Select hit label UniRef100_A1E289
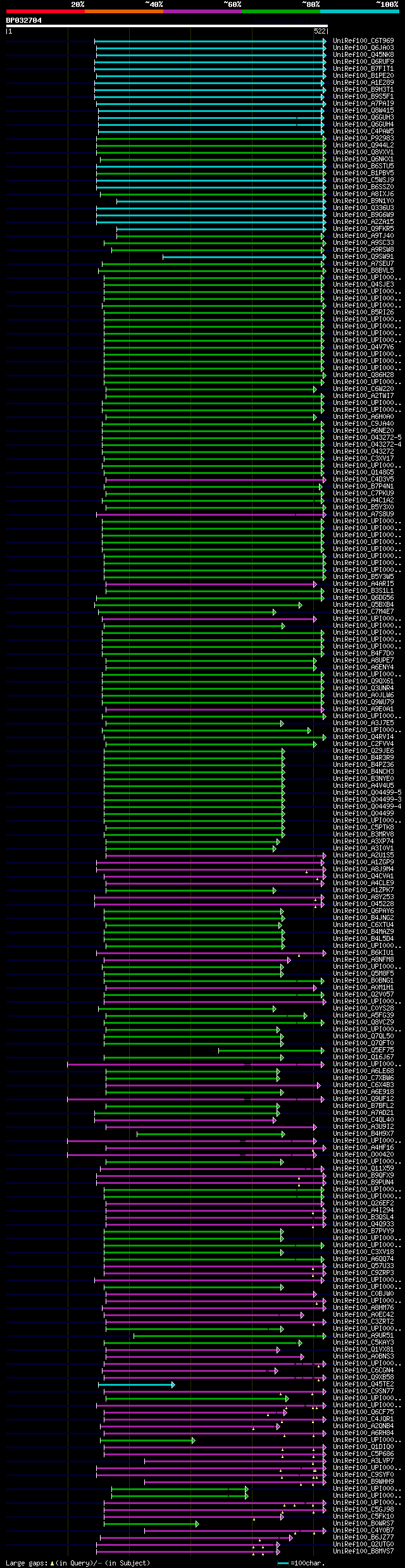The height and width of the screenshot is (1568, 405). [363, 83]
